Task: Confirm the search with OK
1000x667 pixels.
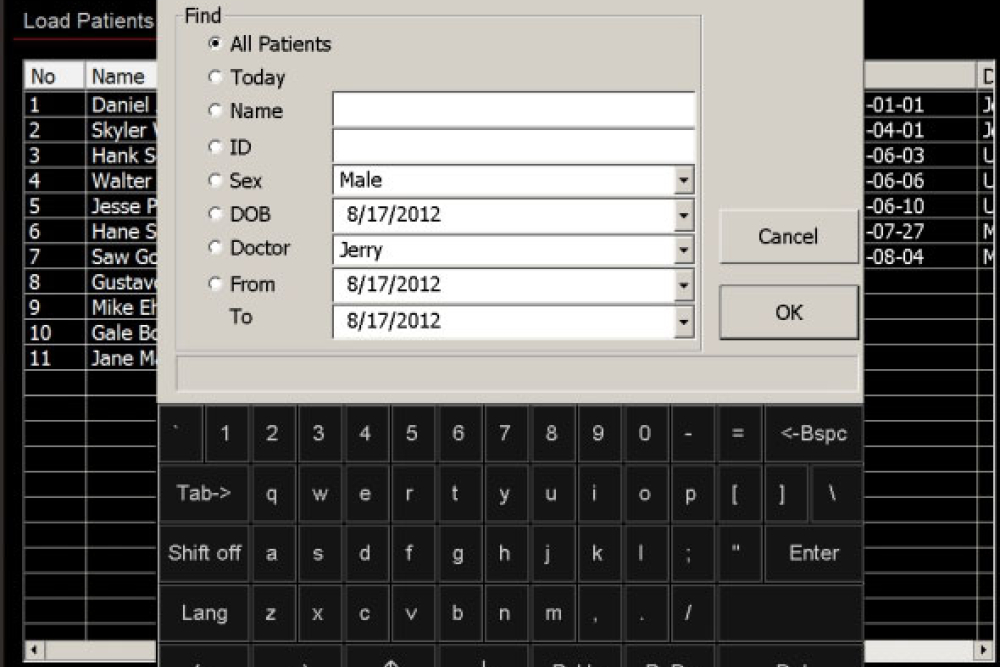Action: [x=788, y=312]
